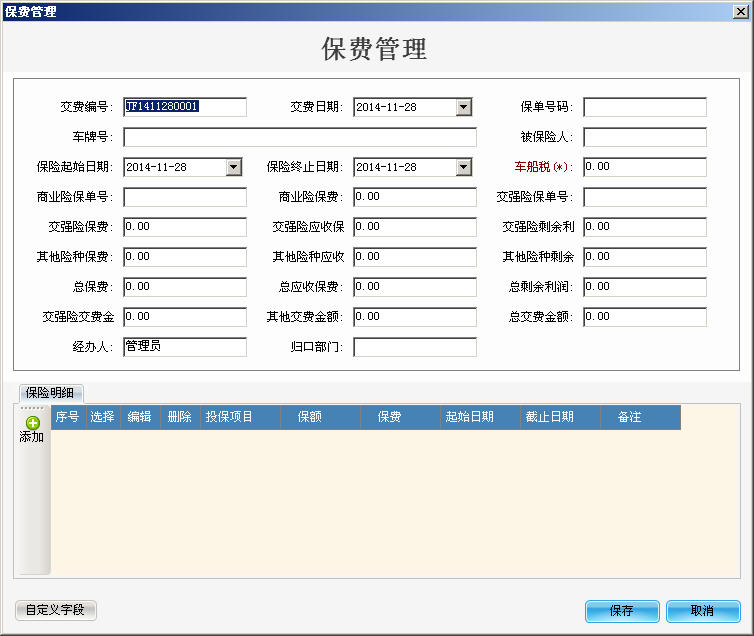Click the 商业险保费 amount field

point(415,197)
